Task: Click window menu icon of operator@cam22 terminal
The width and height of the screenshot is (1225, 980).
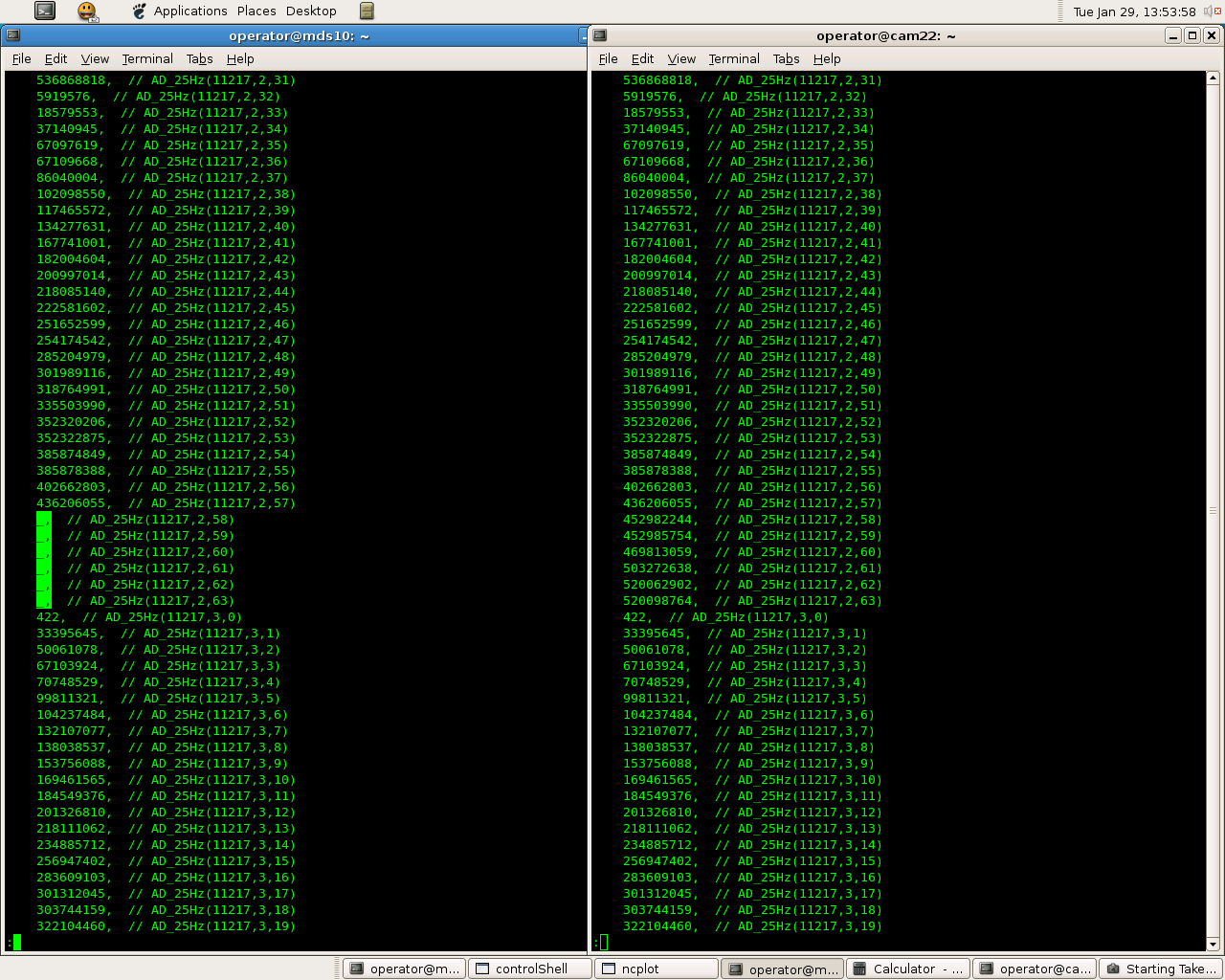Action: pos(600,35)
